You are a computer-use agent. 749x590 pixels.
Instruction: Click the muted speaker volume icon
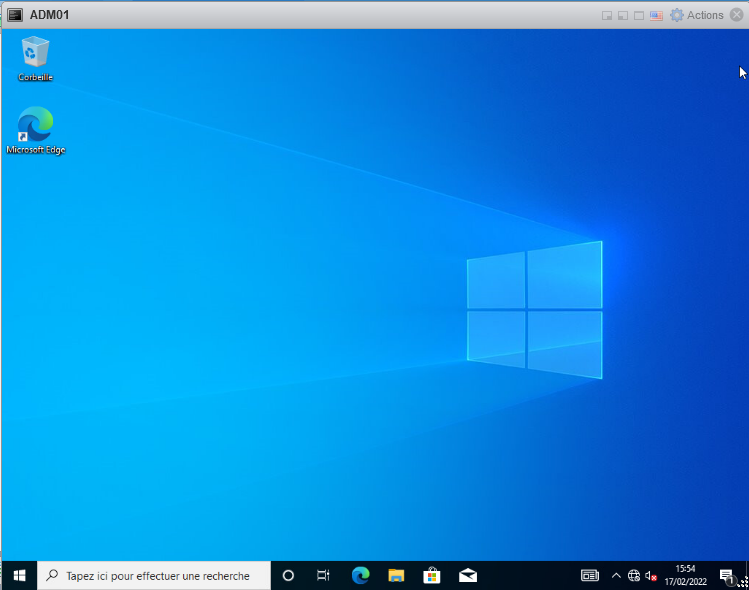click(651, 575)
